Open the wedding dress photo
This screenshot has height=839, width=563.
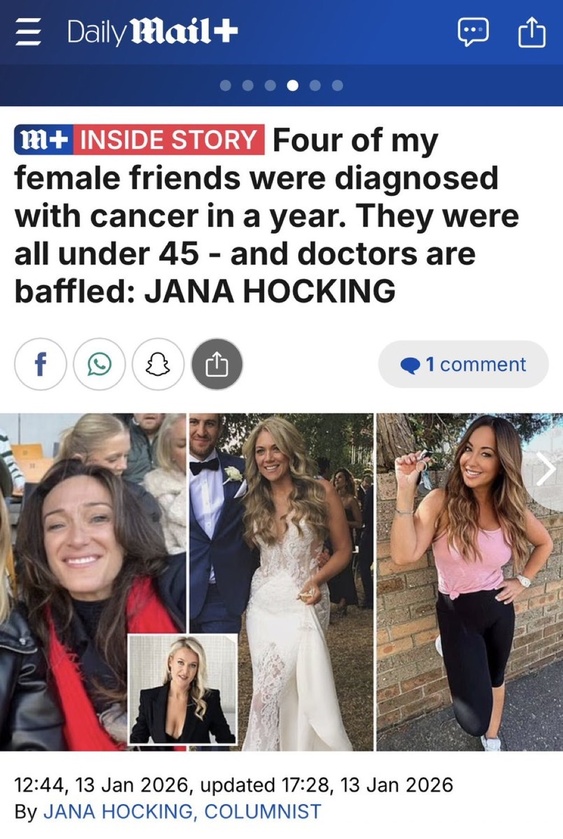pyautogui.click(x=282, y=582)
